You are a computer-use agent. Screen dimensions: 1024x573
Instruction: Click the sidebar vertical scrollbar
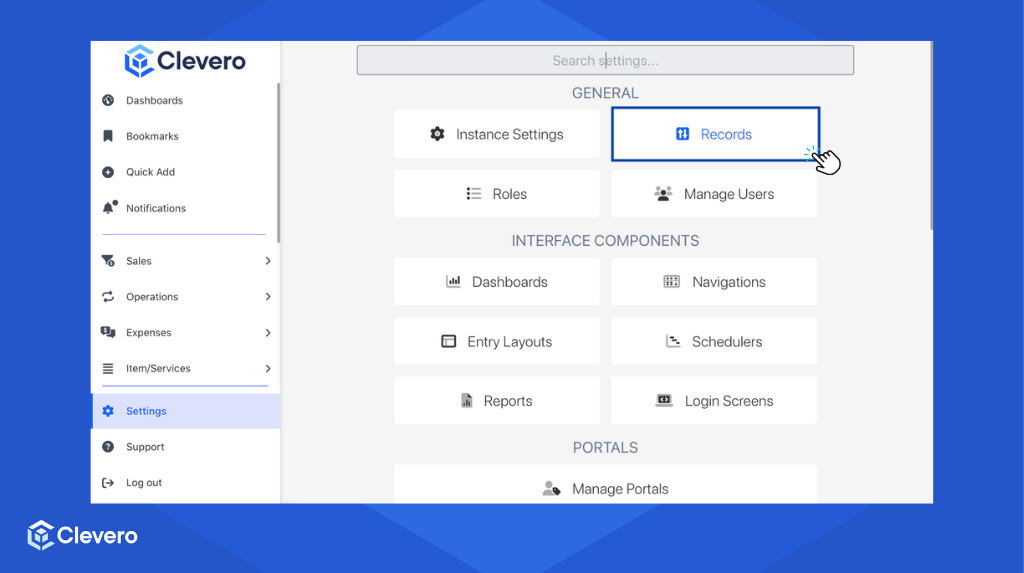coord(278,163)
